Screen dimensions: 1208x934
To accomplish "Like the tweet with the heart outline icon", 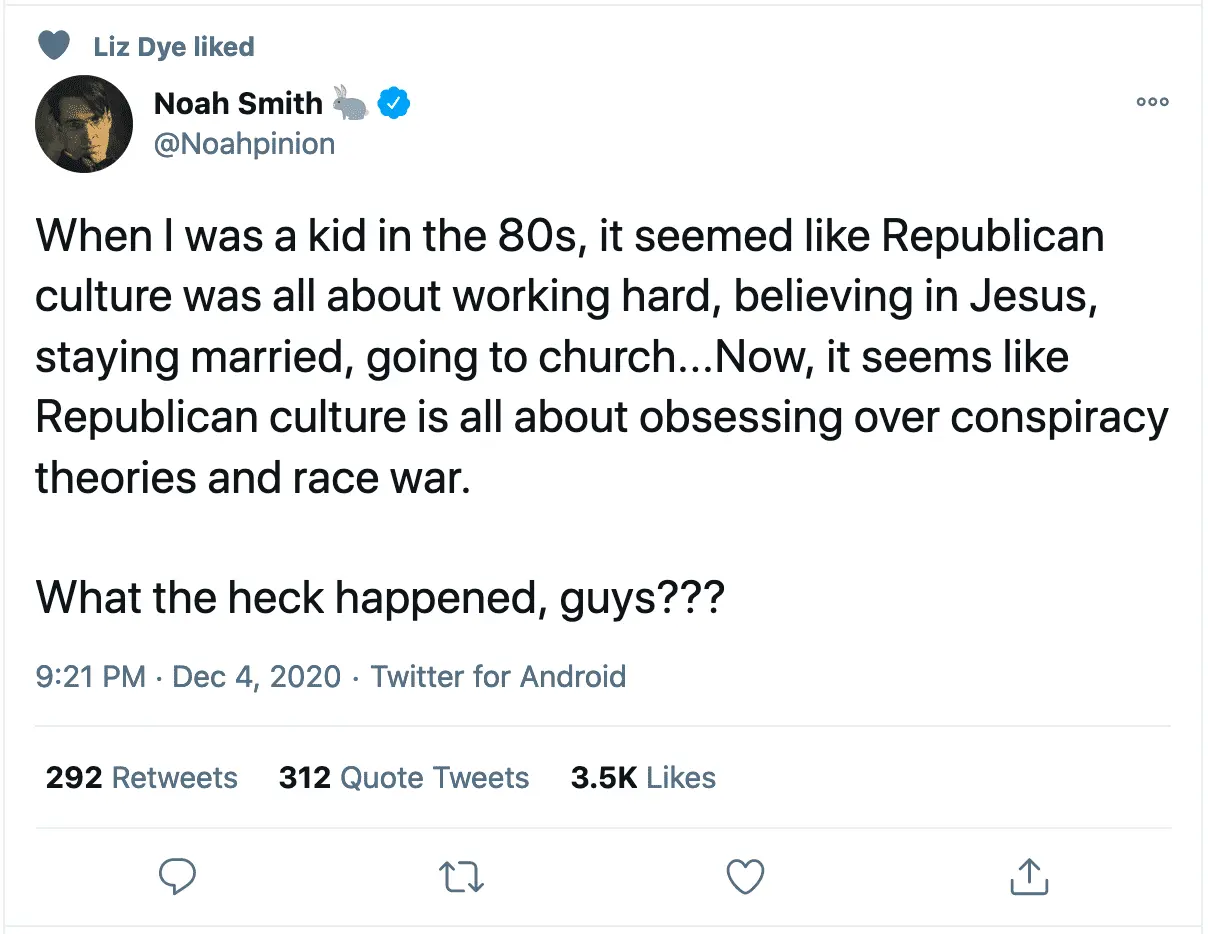I will coord(744,877).
